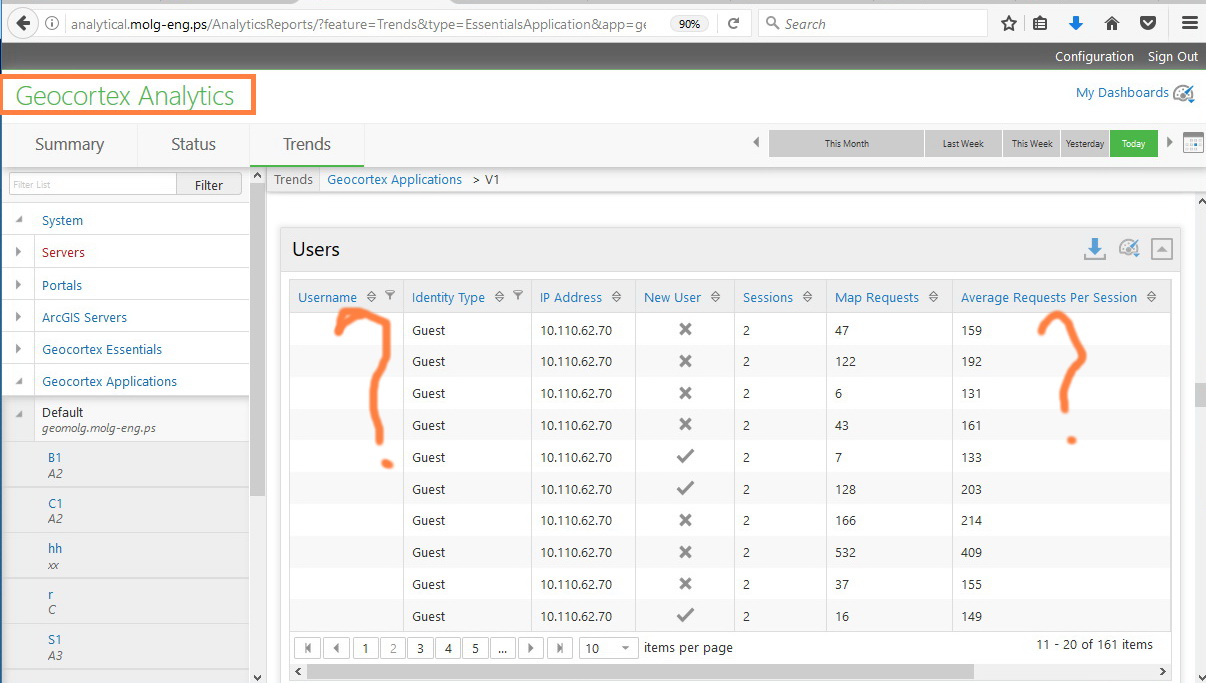1206x683 pixels.
Task: Go to first page of results
Action: 308,648
